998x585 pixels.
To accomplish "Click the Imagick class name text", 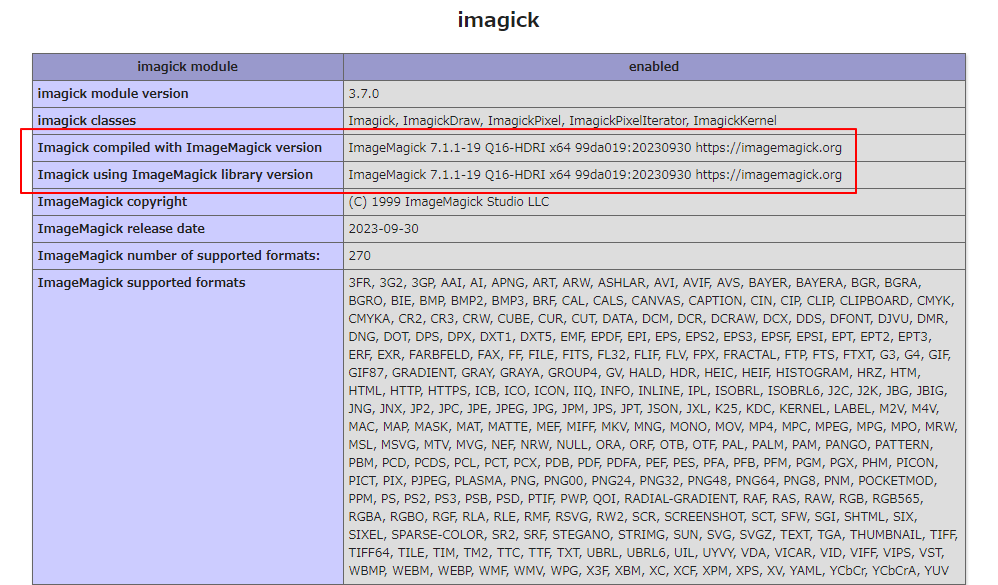I will point(370,119).
